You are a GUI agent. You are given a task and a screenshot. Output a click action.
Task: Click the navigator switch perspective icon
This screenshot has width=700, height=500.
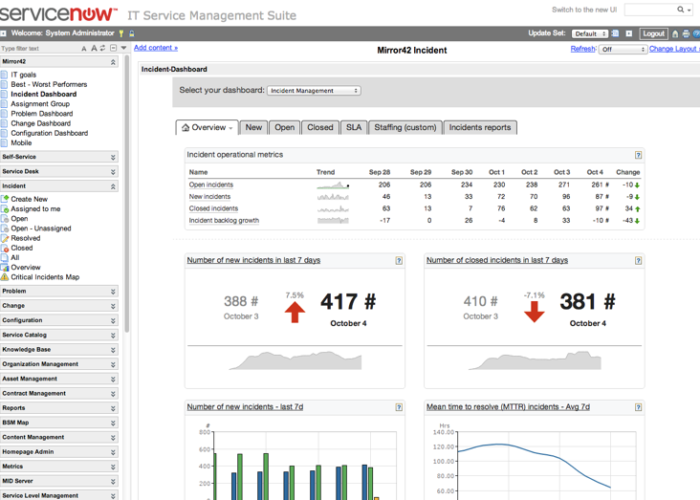click(103, 48)
